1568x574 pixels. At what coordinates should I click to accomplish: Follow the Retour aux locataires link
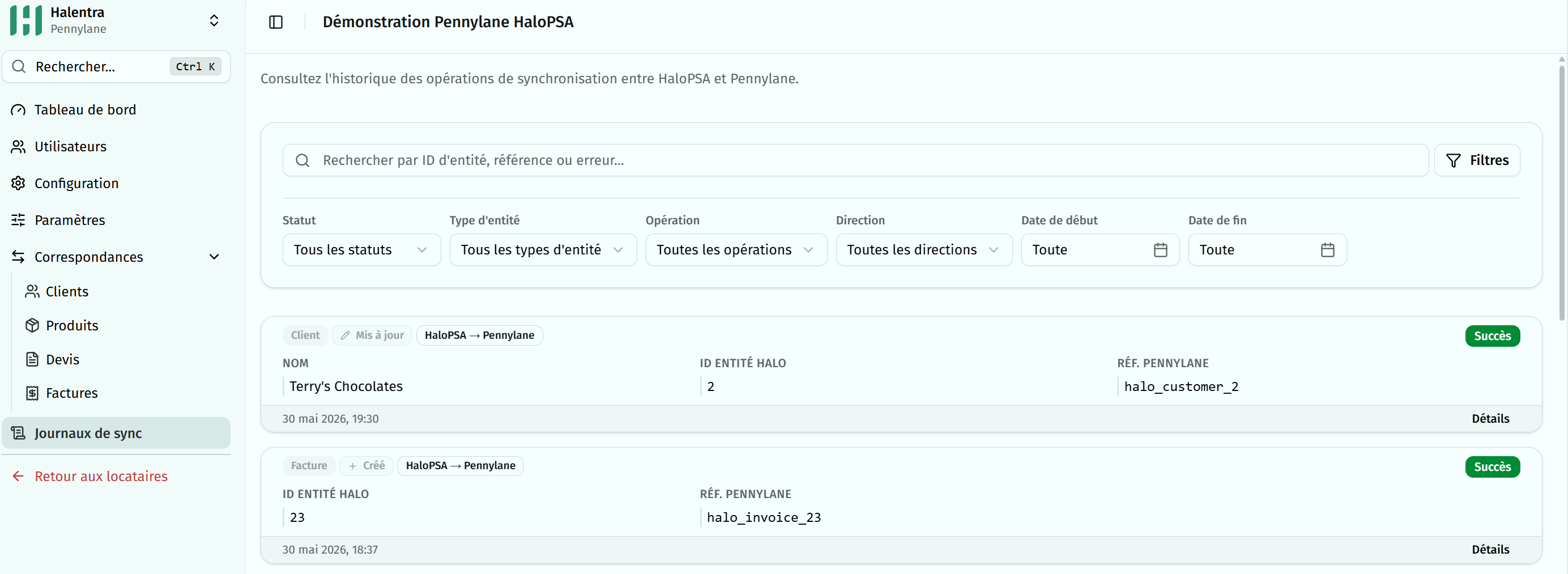click(x=101, y=476)
